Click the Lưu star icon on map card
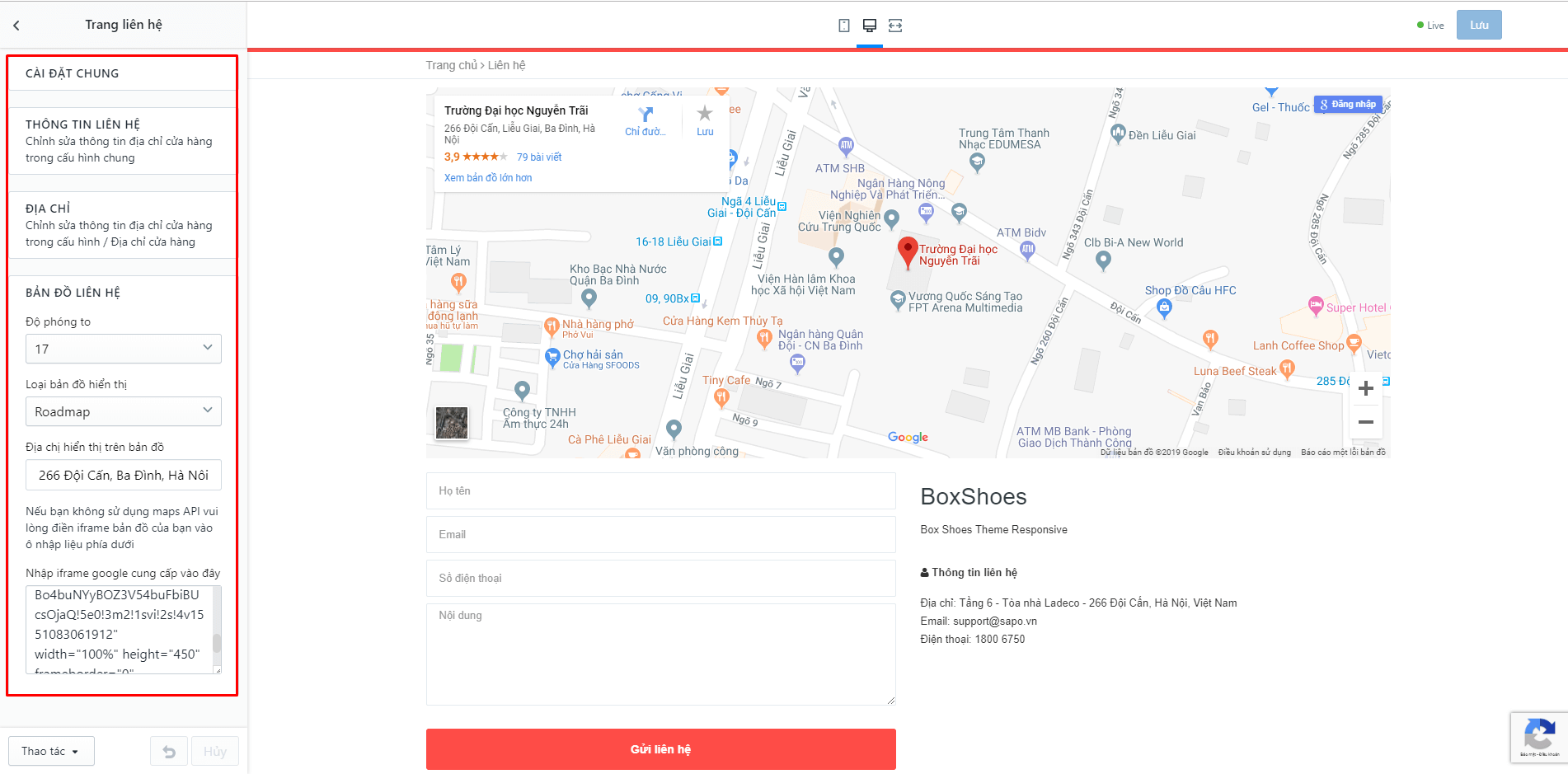1568x774 pixels. click(x=705, y=114)
